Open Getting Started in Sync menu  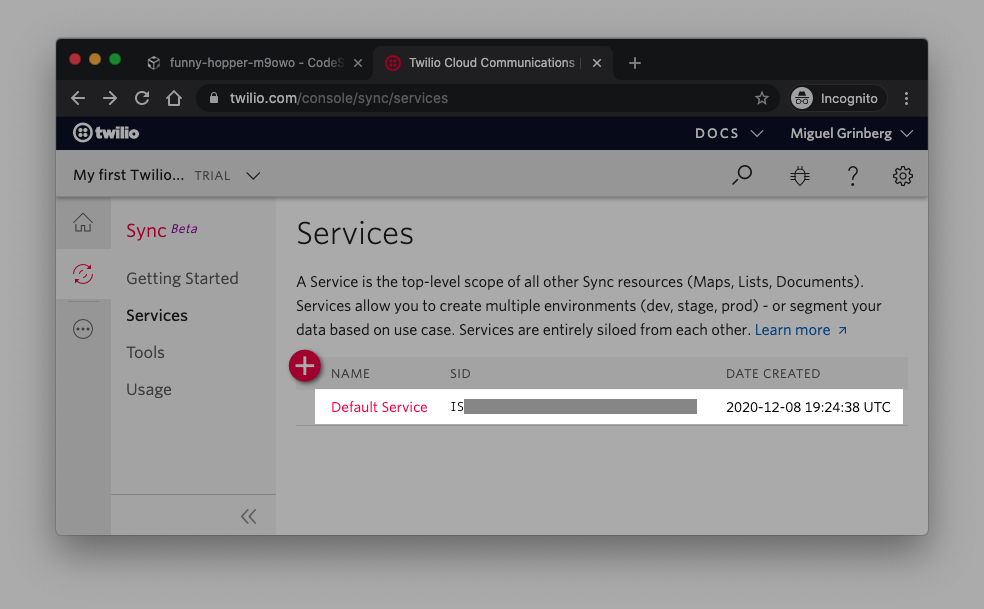(182, 278)
